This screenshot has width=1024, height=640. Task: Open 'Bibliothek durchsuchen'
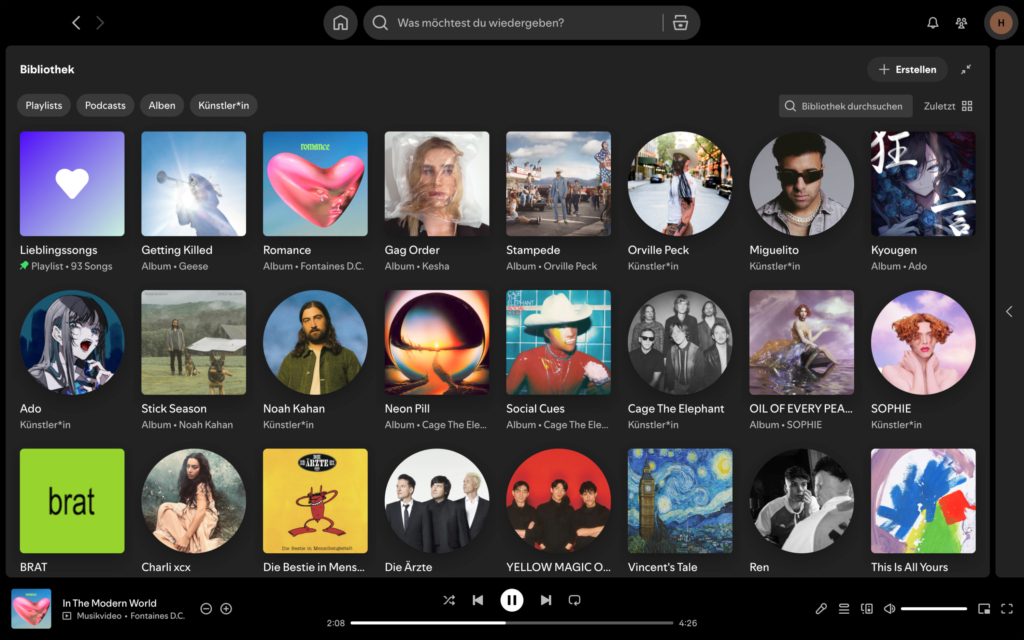point(845,105)
